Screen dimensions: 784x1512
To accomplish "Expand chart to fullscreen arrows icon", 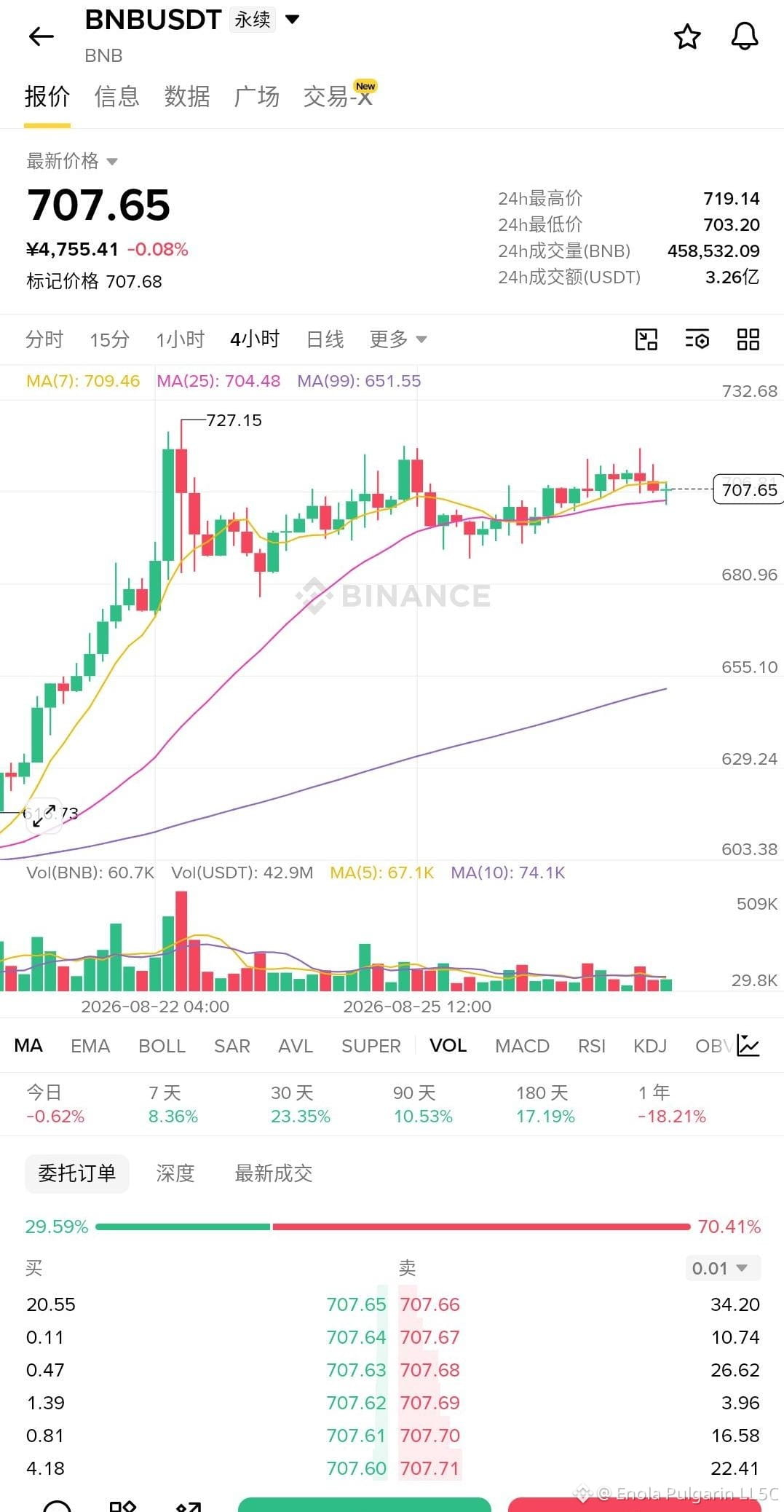I will [44, 816].
